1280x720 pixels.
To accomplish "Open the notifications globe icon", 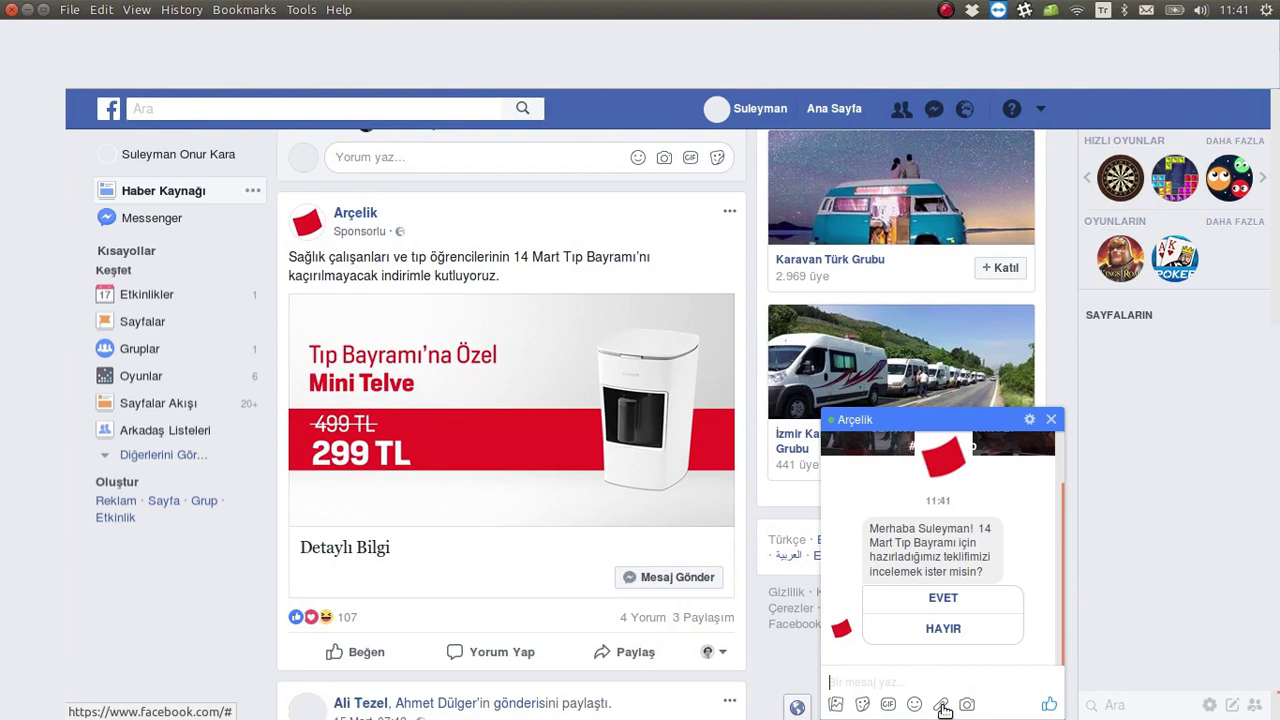I will point(965,109).
